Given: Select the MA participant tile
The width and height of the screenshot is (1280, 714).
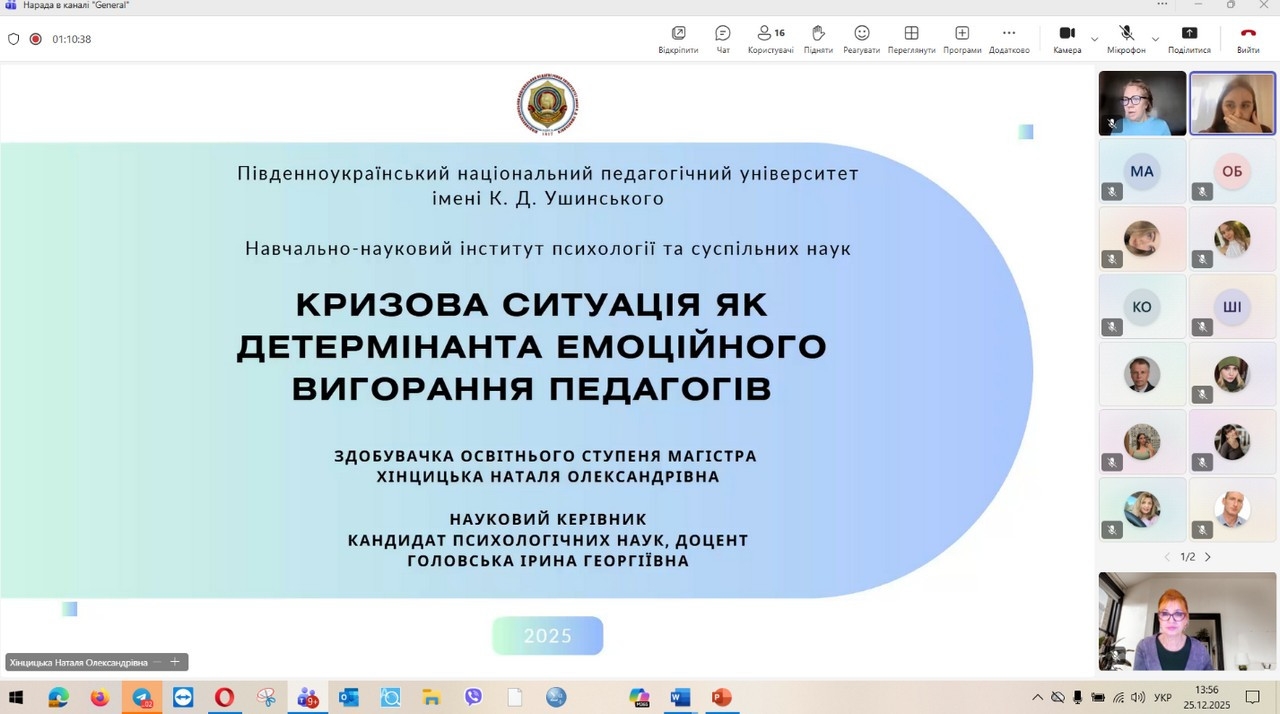Looking at the screenshot, I should [1142, 171].
